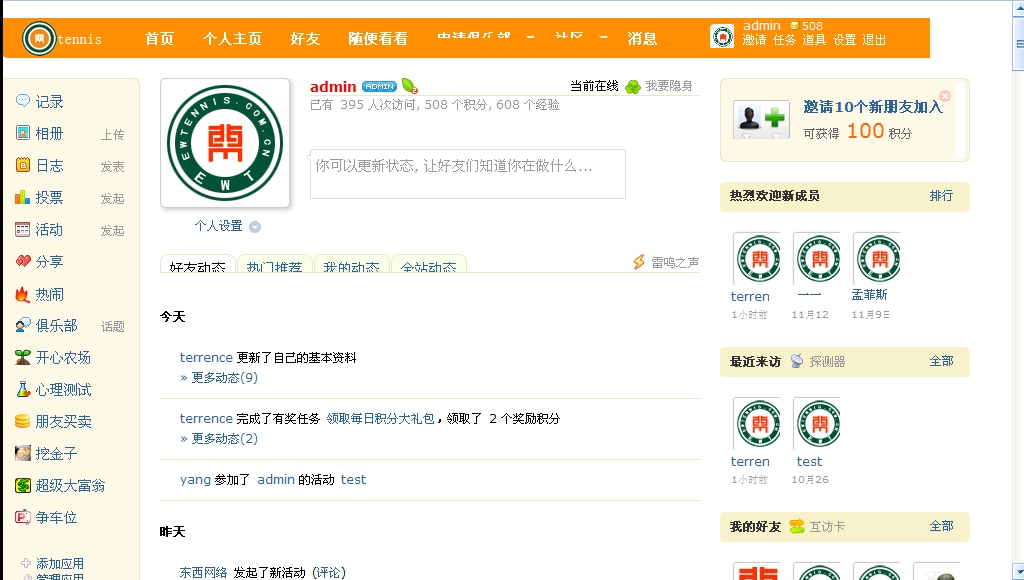
Task: Open the 活动 events app
Action: point(49,230)
